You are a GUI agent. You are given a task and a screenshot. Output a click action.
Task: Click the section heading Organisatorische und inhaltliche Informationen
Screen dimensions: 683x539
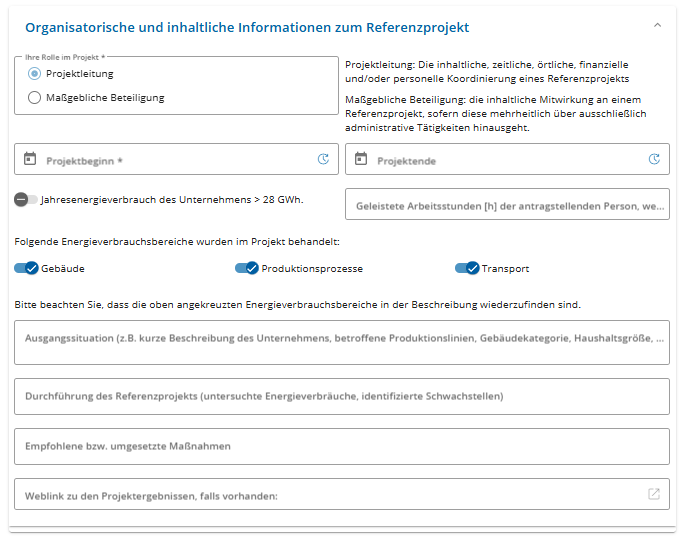pos(247,27)
